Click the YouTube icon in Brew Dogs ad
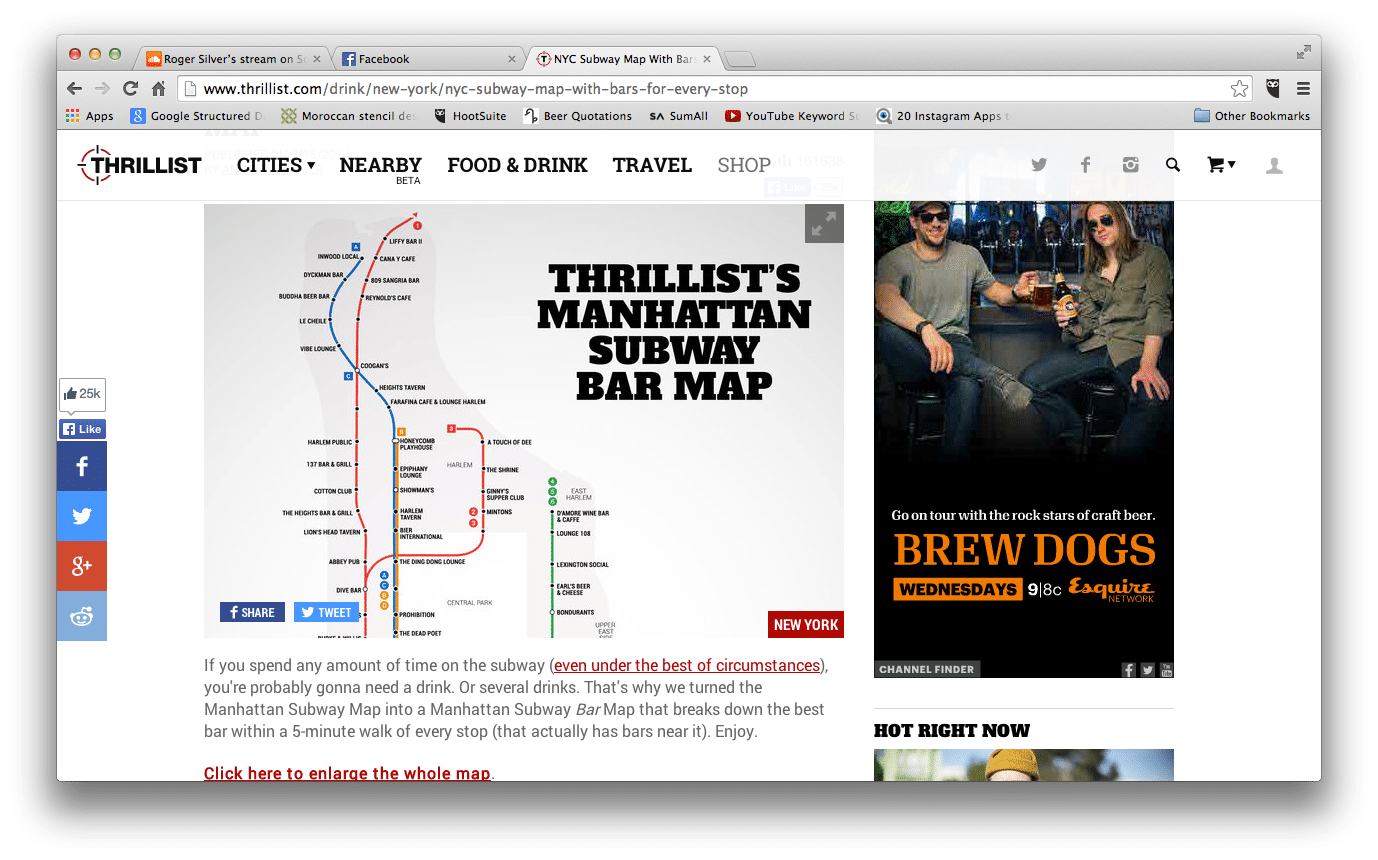The image size is (1378, 860). click(x=1166, y=670)
